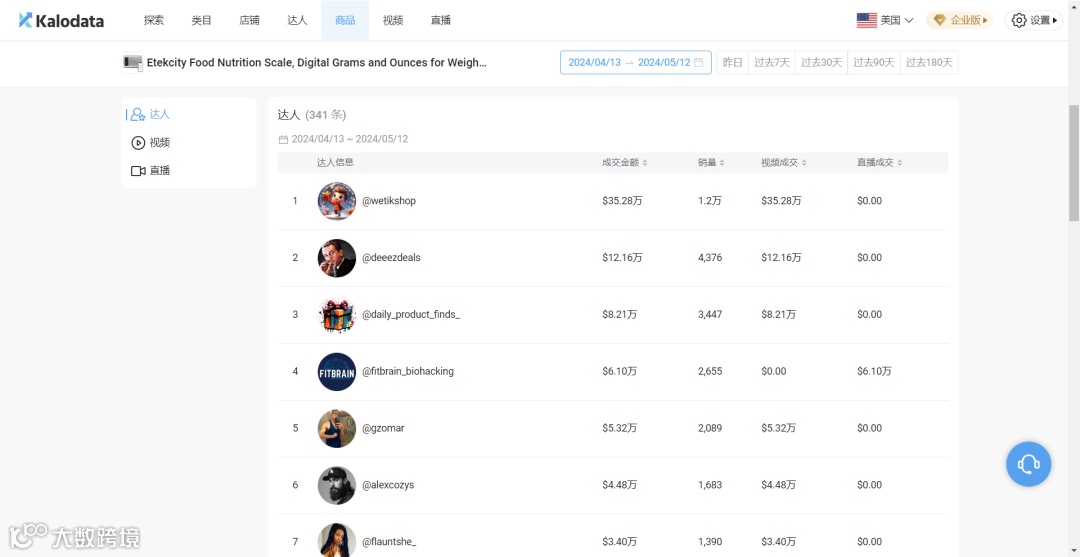
Task: Click the Kalodata logo
Action: pyautogui.click(x=61, y=21)
